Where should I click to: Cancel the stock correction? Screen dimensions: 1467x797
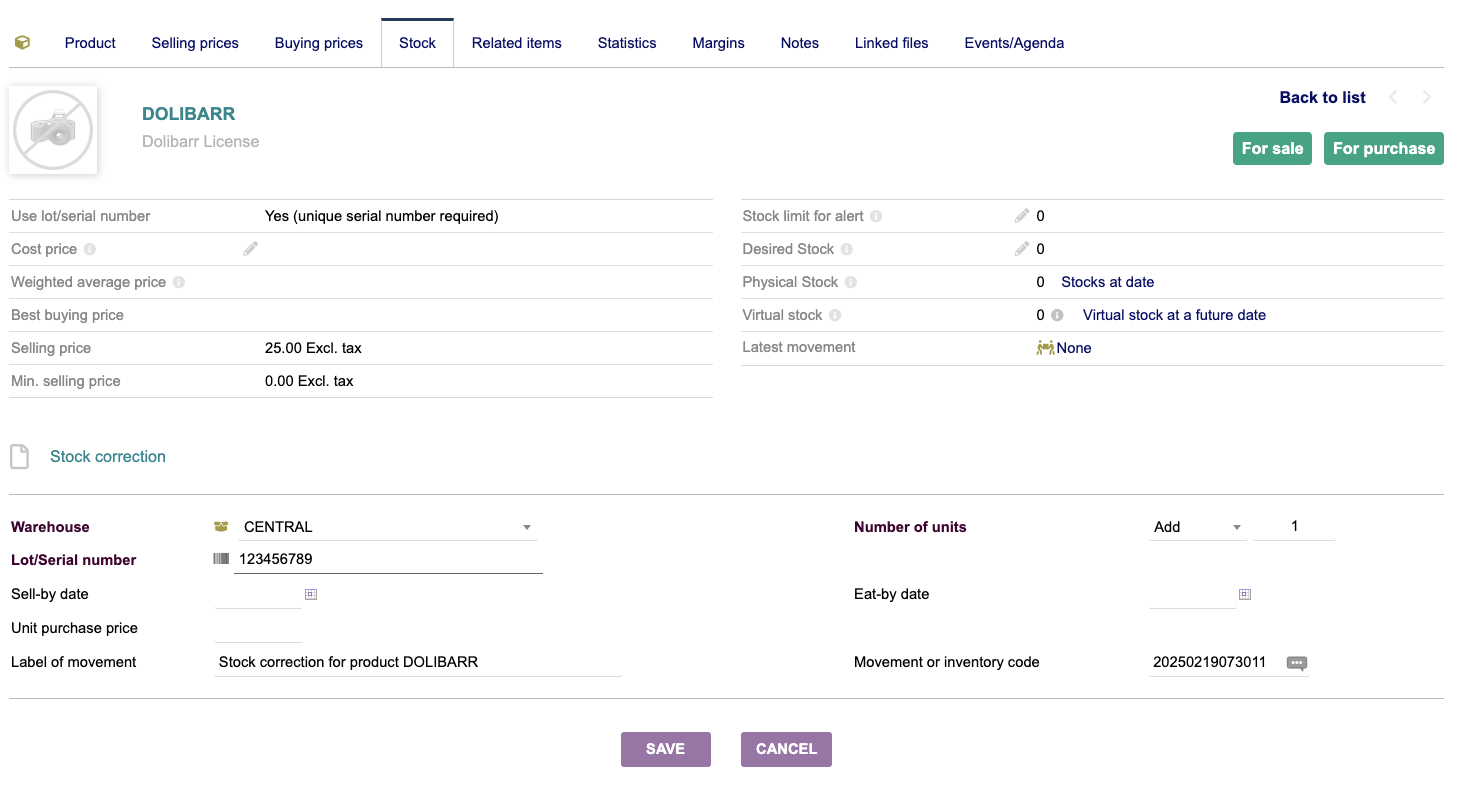[786, 749]
